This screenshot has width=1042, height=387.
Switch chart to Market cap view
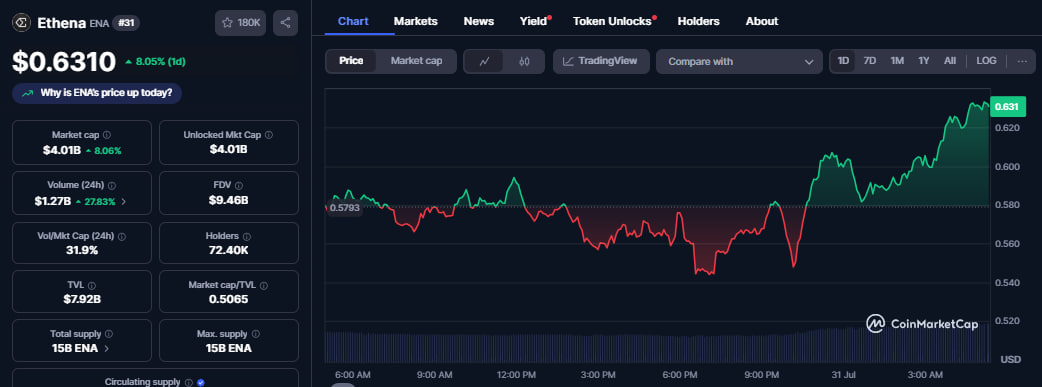point(416,61)
